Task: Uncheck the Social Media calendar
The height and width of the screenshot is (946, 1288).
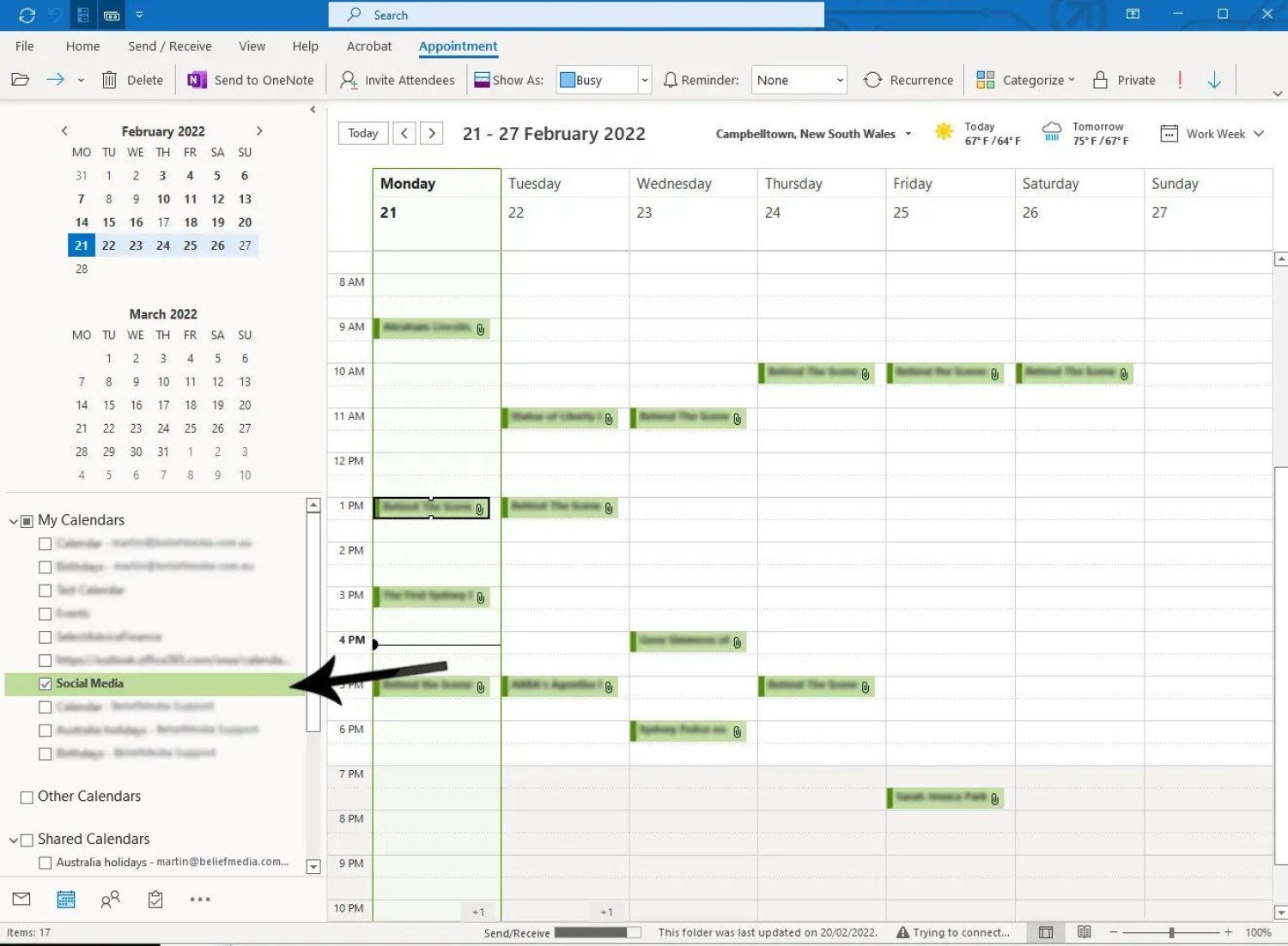Action: 45,683
